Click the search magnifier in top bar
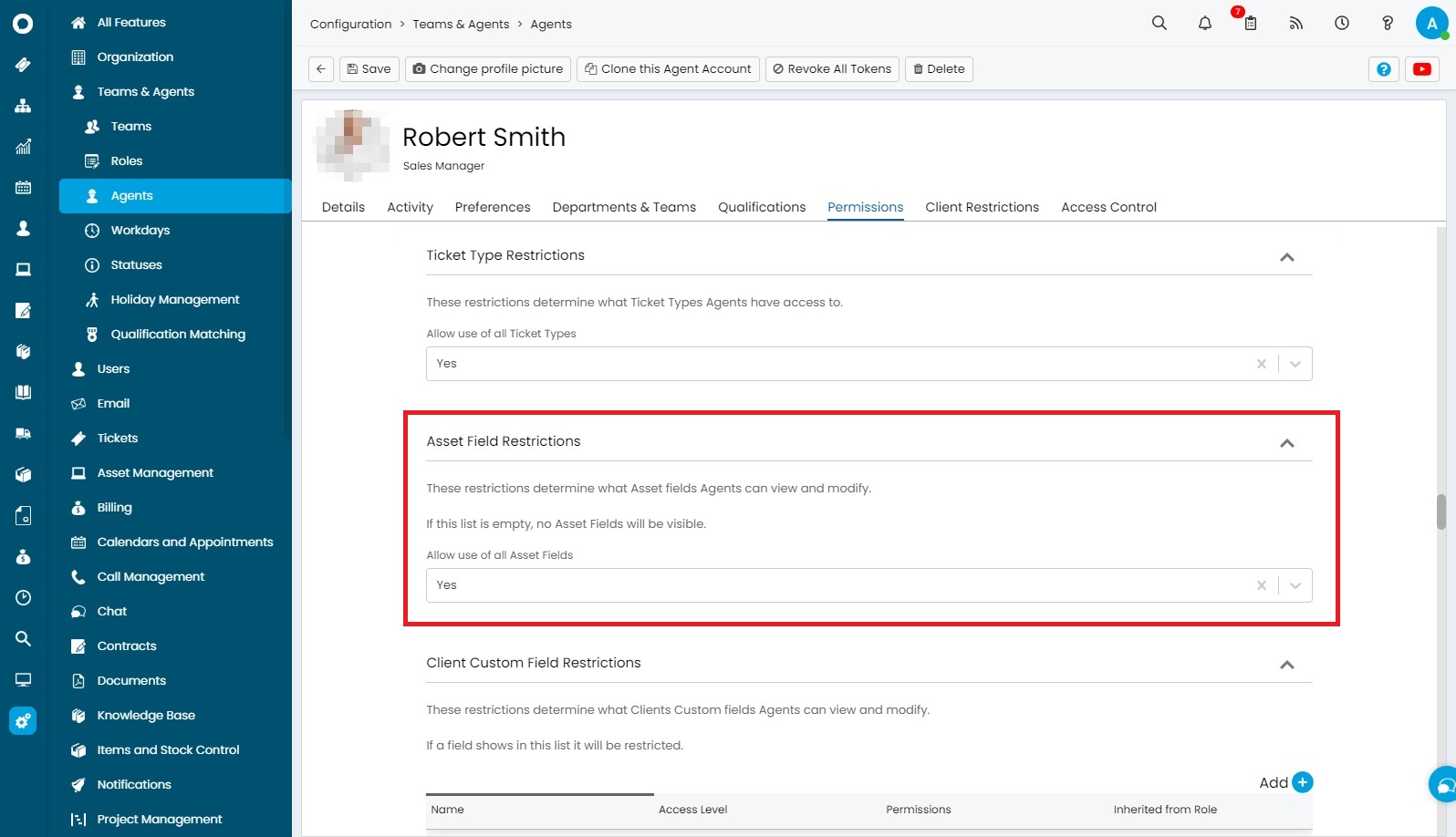1456x837 pixels. 1159,24
